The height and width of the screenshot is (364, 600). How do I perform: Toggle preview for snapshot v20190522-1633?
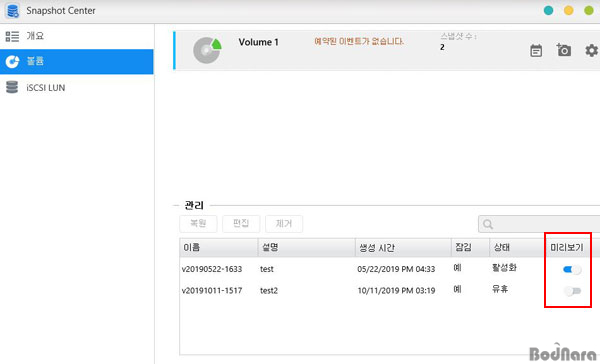[x=572, y=269]
